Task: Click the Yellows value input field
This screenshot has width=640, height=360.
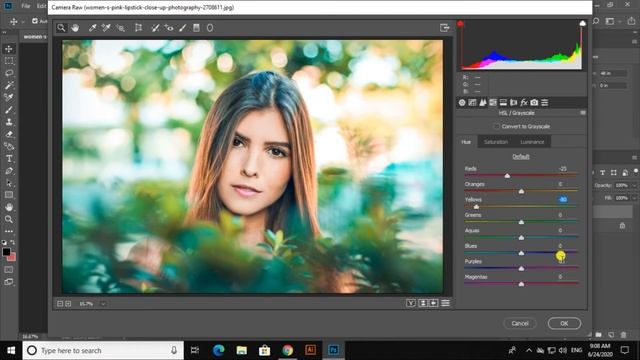Action: [x=563, y=200]
